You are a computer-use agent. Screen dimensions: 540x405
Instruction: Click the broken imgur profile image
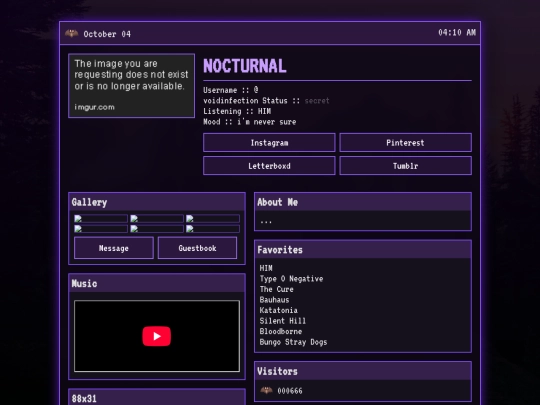point(132,86)
